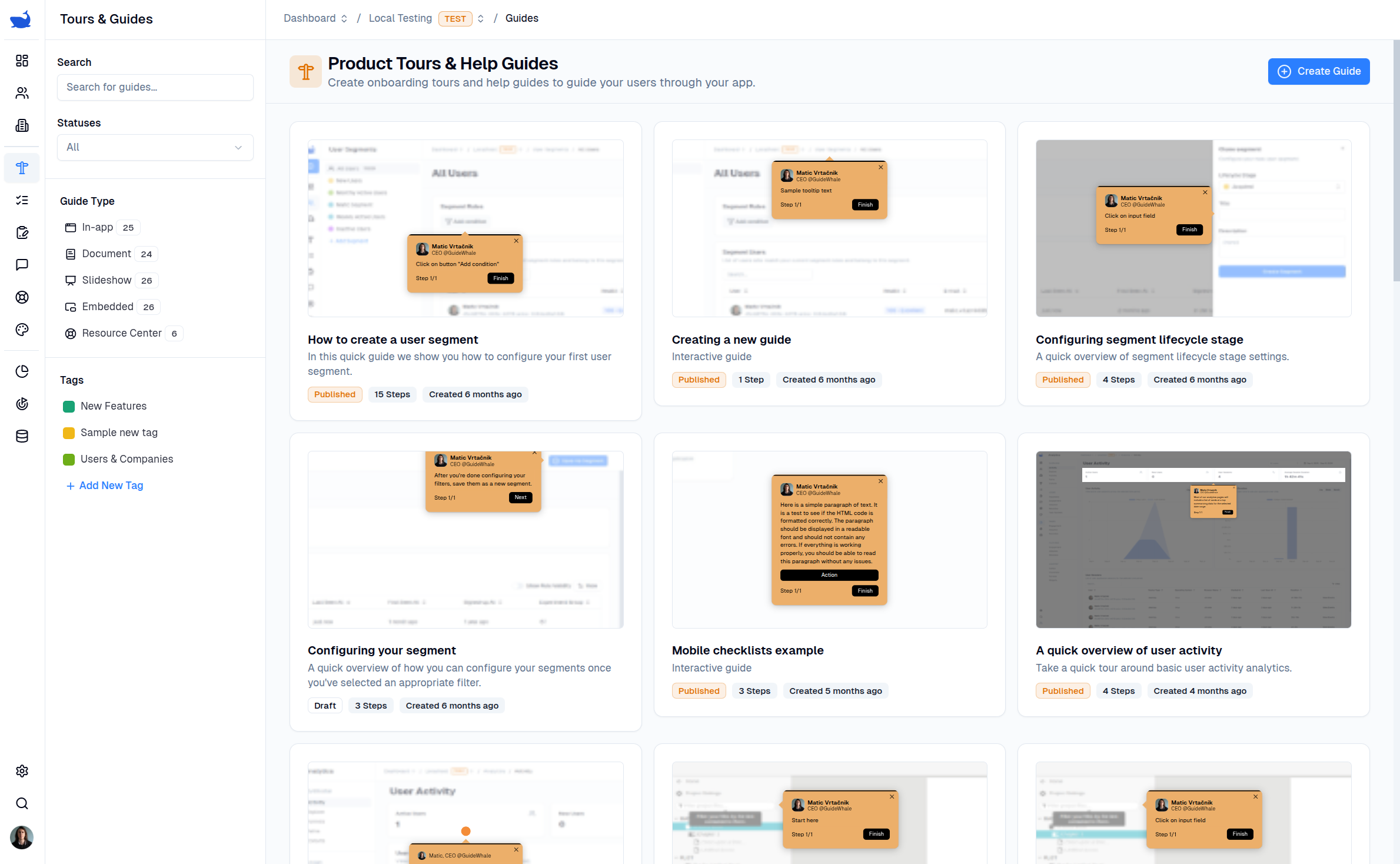Select the Embedded guide type filter
Viewport: 1400px width, 864px height.
pyautogui.click(x=107, y=307)
